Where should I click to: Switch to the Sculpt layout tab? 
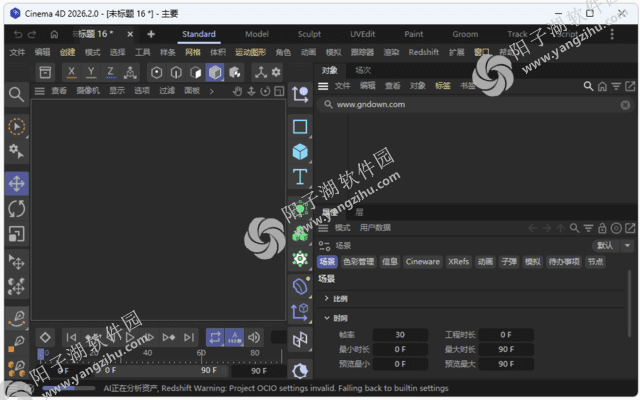(309, 34)
